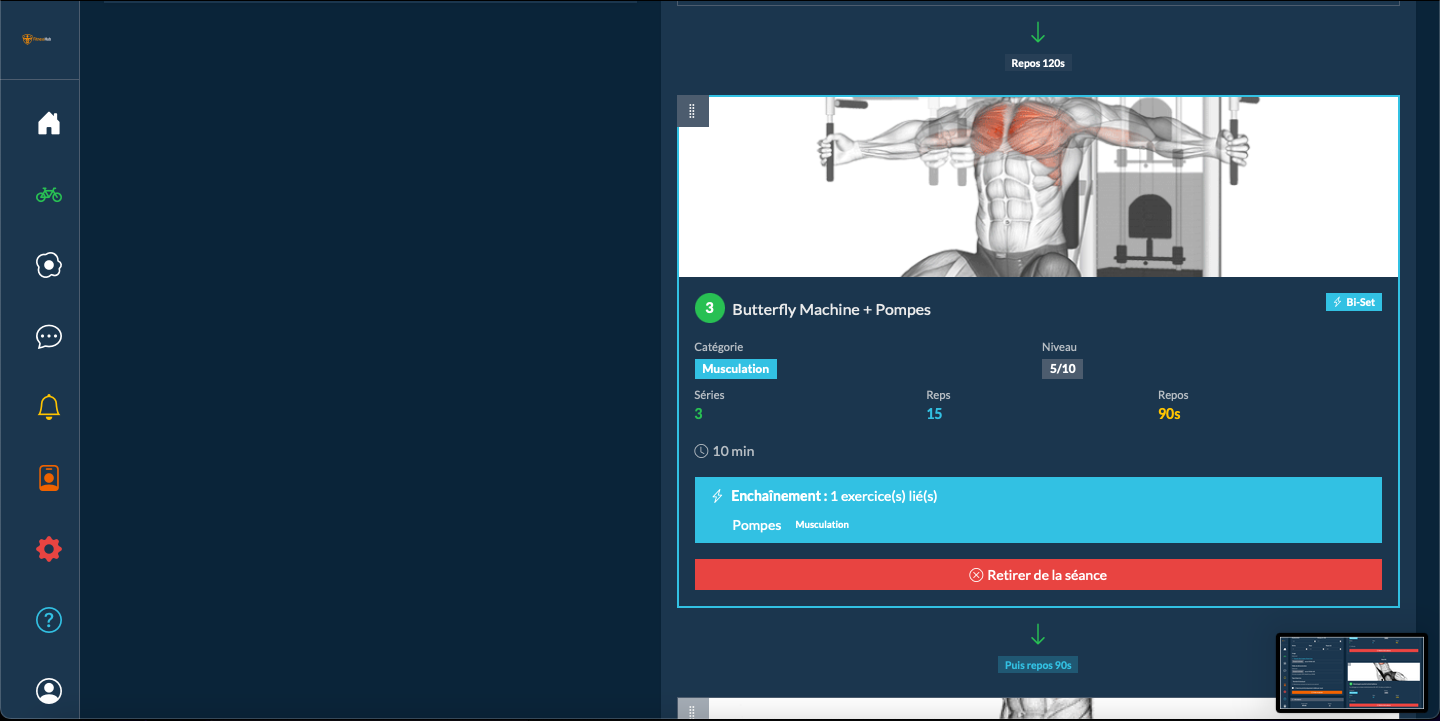Screen dimensions: 1440x721
Task: Click the app logo in top-left corner
Action: (x=38, y=39)
